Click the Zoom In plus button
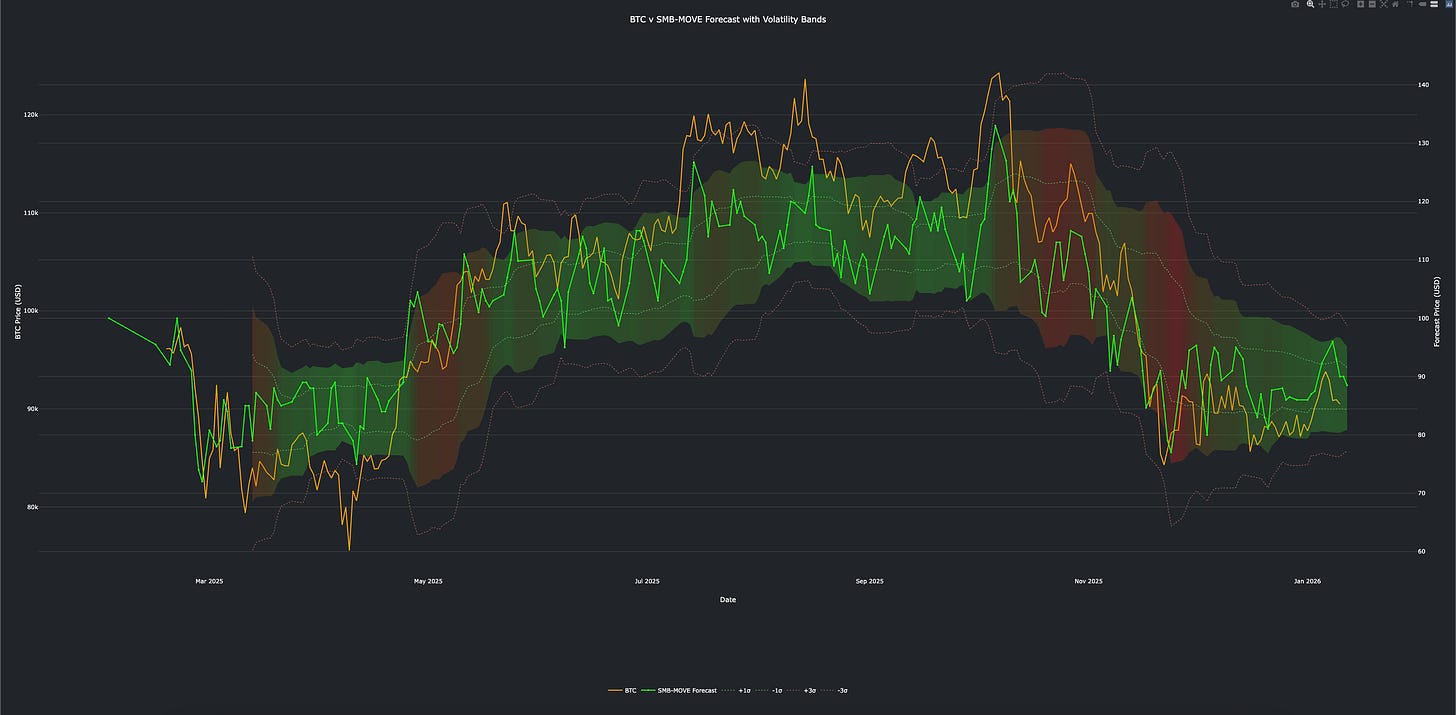 click(x=1361, y=4)
